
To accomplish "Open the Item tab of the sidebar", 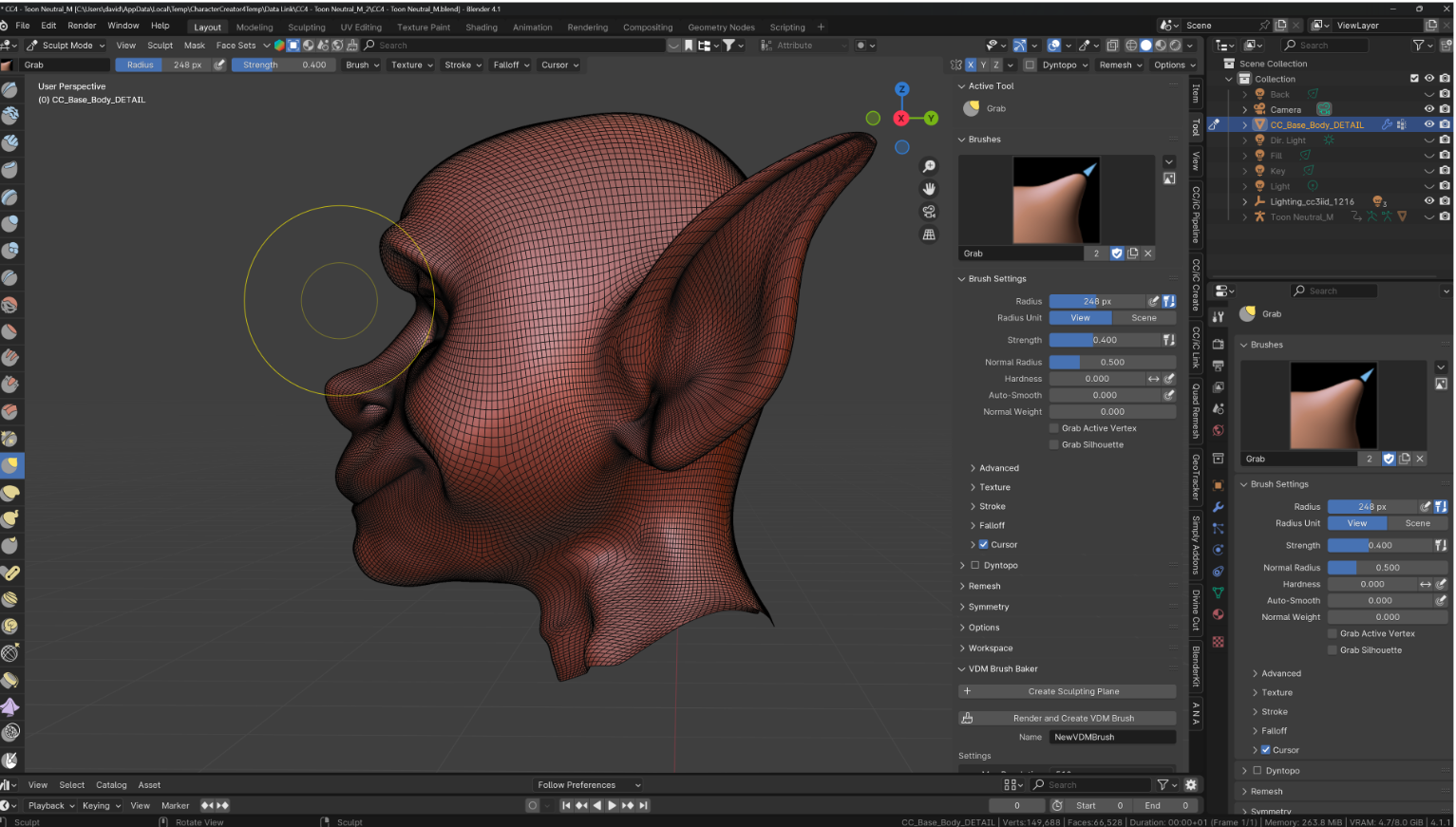I will 1196,92.
